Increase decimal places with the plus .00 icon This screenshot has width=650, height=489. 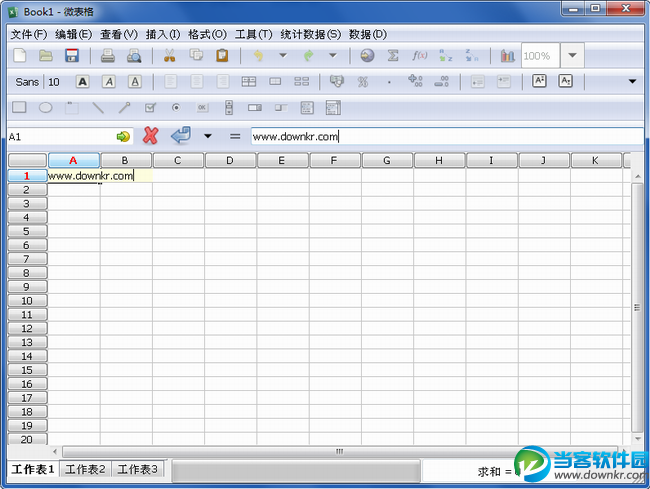[x=415, y=80]
